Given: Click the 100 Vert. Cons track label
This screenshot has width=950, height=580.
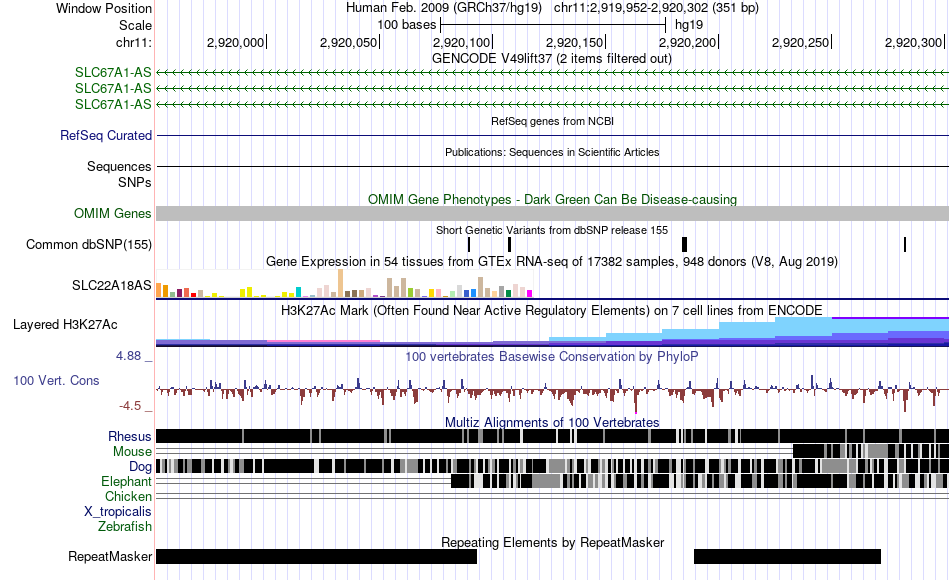Looking at the screenshot, I should click(56, 381).
